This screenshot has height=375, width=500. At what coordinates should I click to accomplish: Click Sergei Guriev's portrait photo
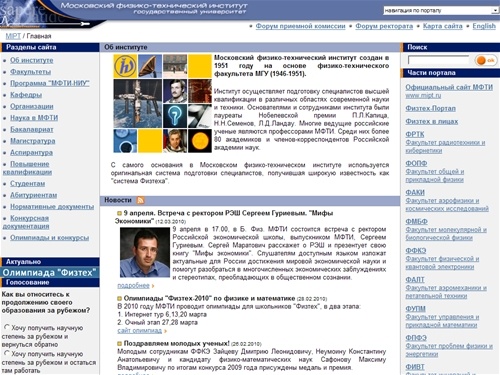[145, 252]
